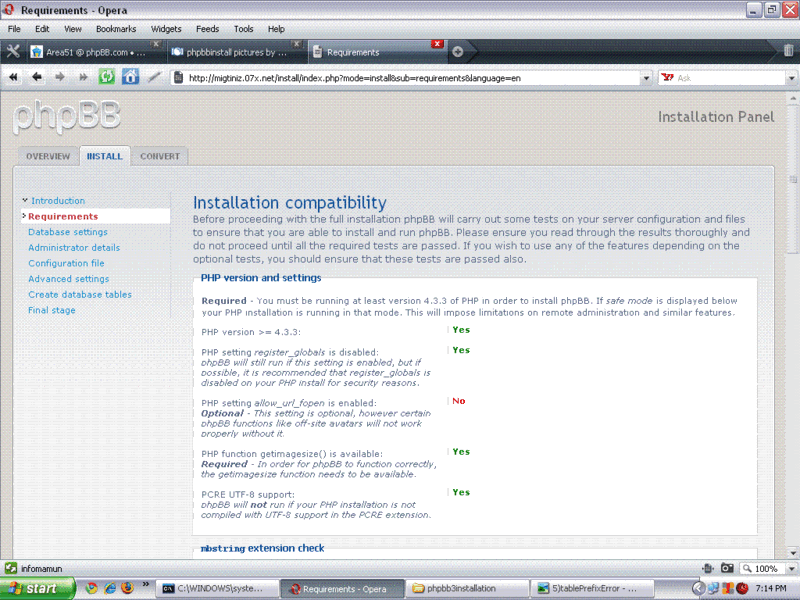Expand the quick launch overflow chevron
Screen dimensions: 800x600
145,584
